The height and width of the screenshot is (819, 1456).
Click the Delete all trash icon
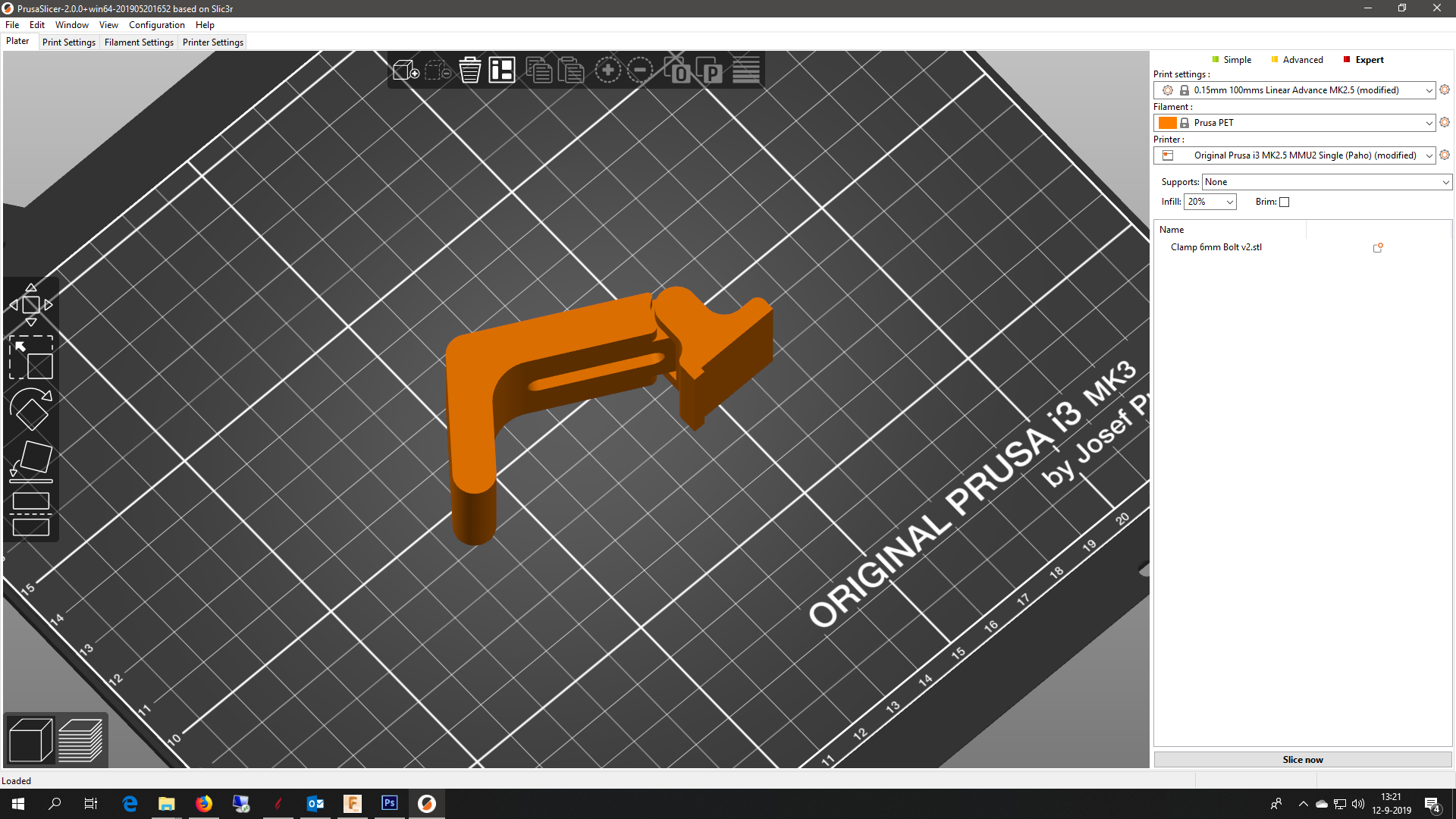pos(469,71)
